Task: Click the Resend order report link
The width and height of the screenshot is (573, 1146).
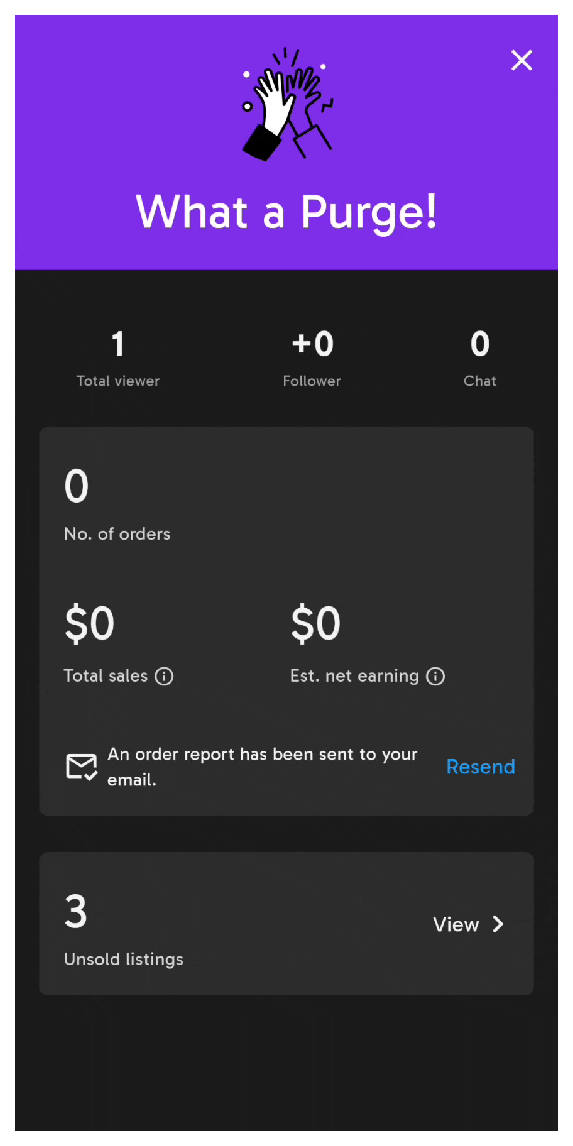Action: (x=480, y=767)
